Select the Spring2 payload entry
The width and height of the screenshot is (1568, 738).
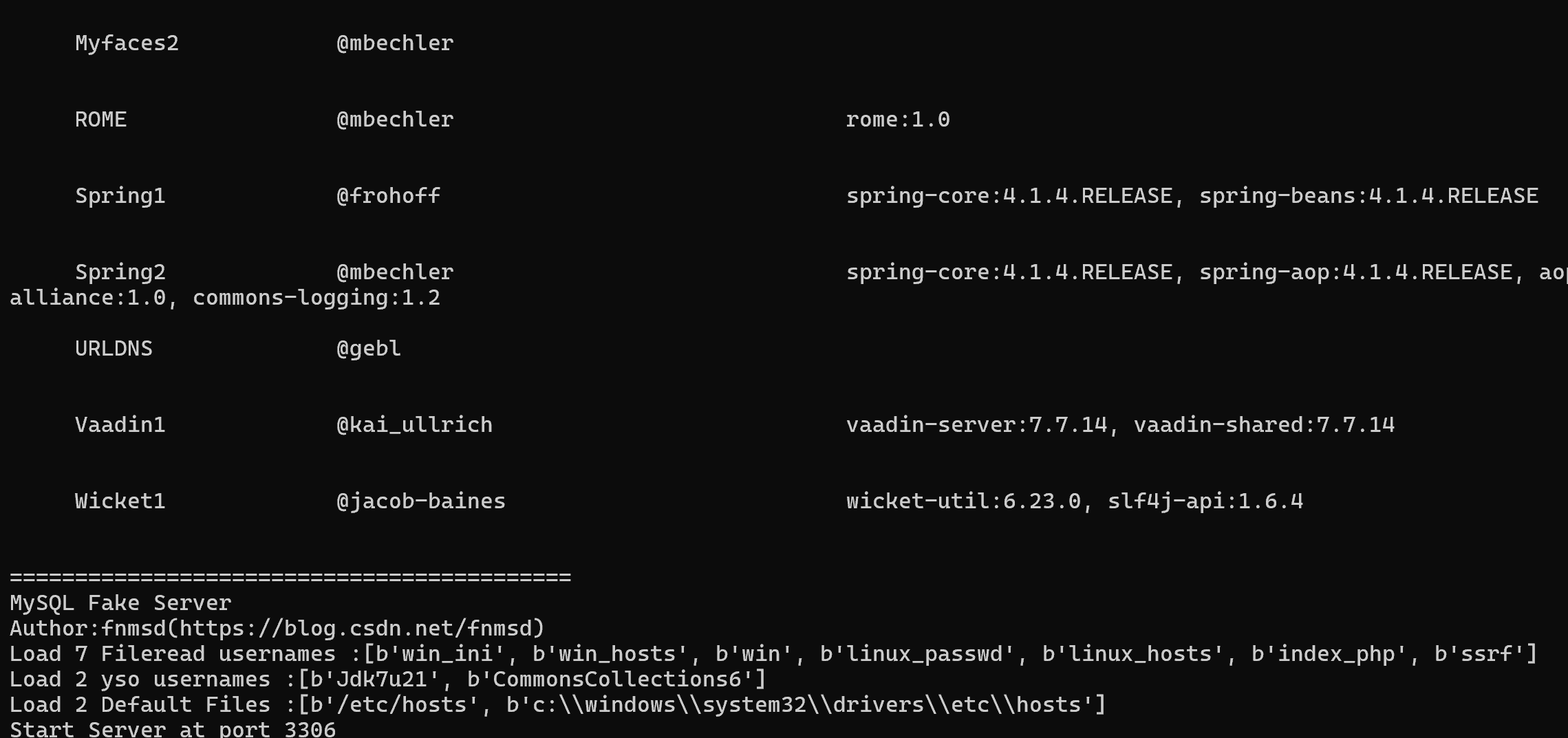pyautogui.click(x=120, y=272)
